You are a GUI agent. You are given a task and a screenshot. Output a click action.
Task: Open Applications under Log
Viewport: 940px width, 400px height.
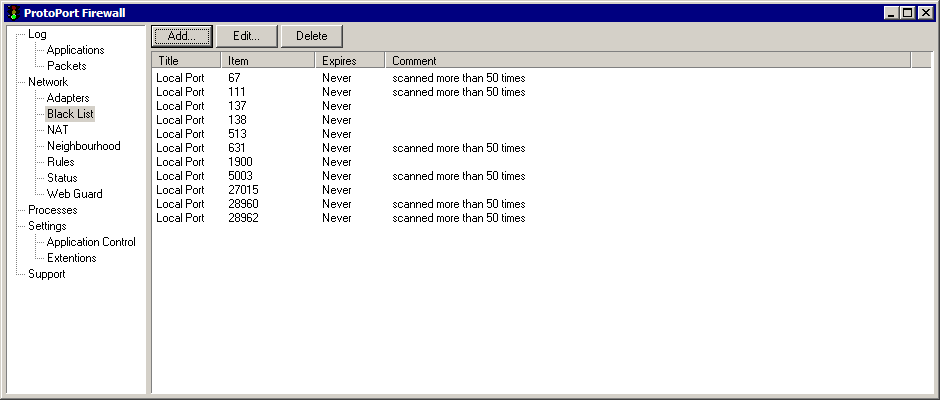pyautogui.click(x=75, y=50)
